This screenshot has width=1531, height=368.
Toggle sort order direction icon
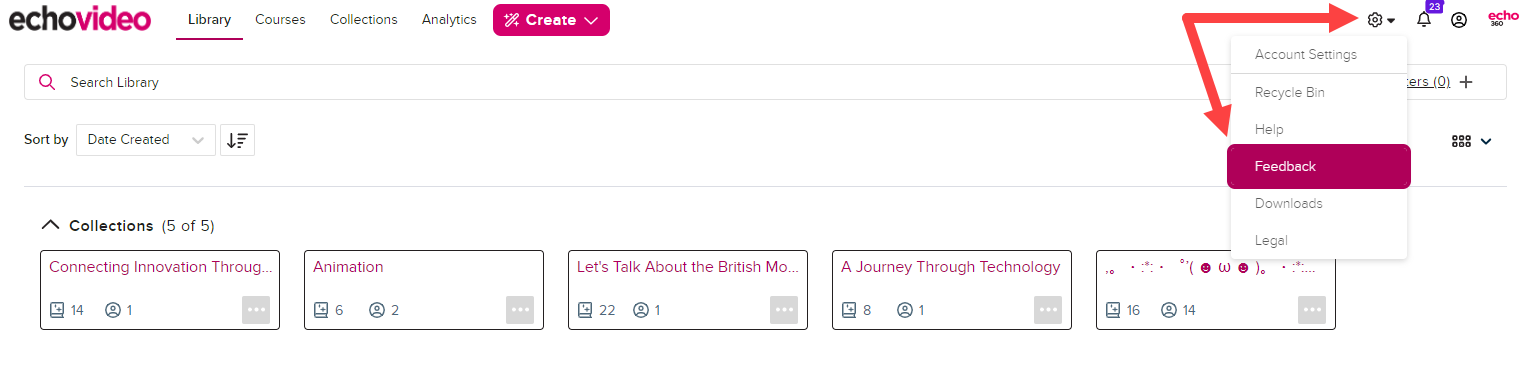237,140
